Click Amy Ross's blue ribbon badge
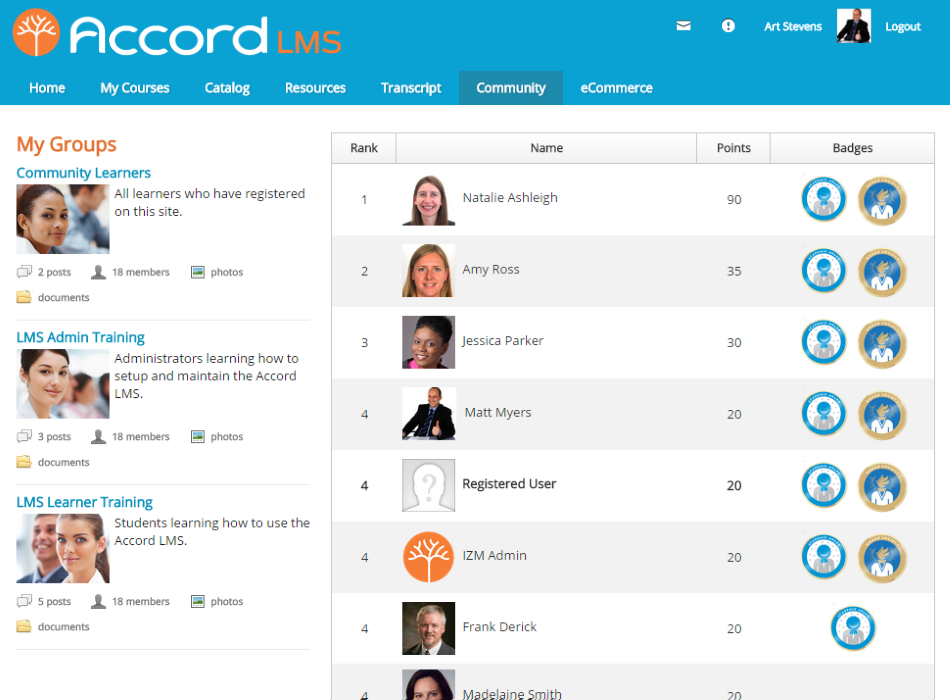This screenshot has height=700, width=950. [823, 270]
